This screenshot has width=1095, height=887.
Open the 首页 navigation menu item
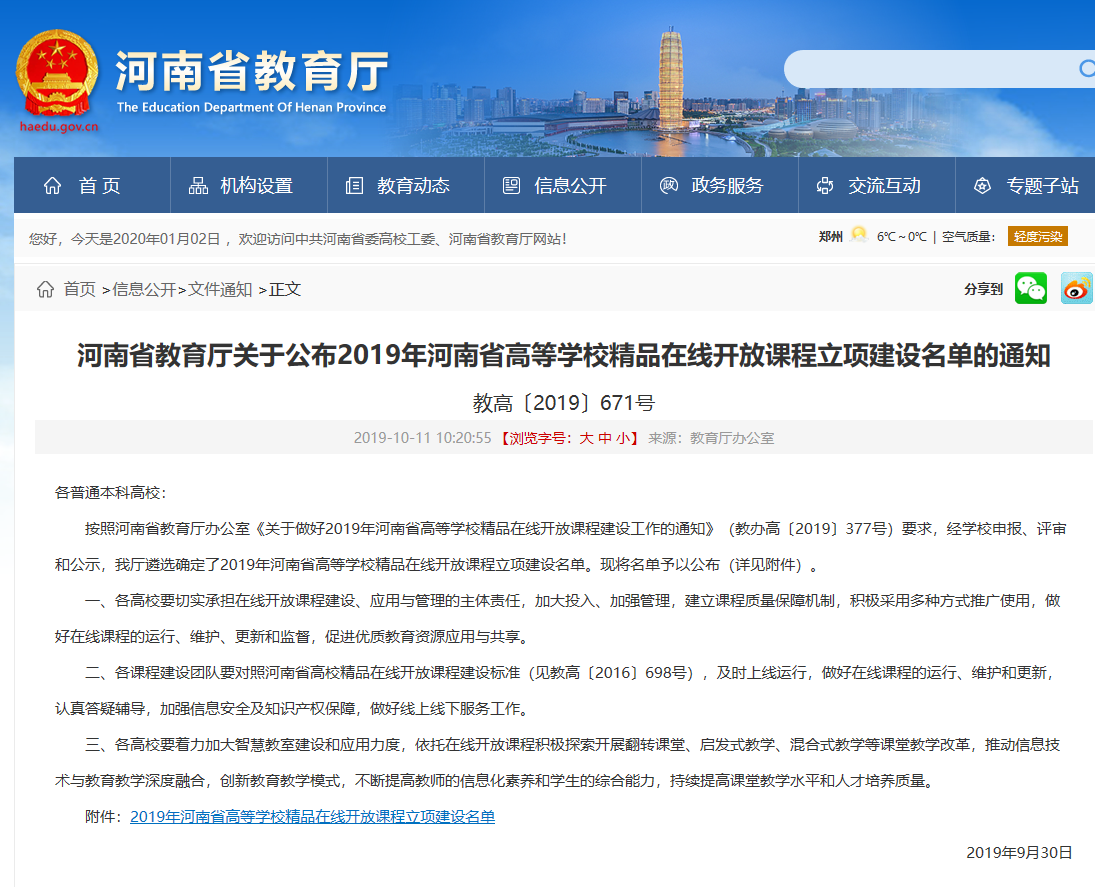[x=82, y=186]
